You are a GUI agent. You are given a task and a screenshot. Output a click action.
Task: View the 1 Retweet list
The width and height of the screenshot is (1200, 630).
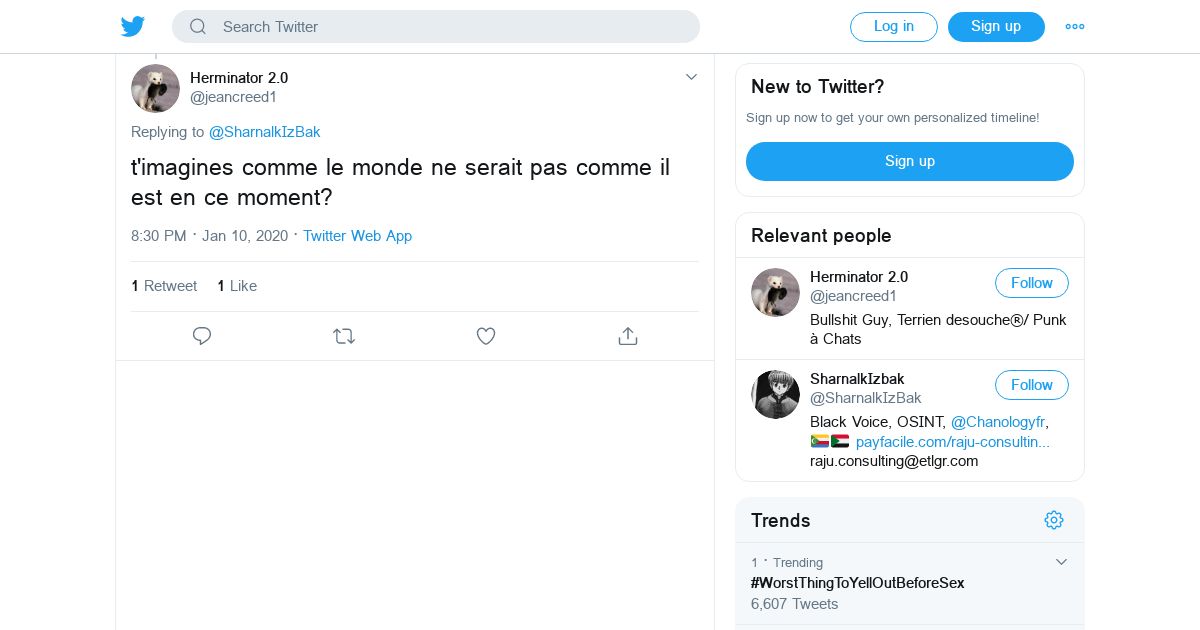click(164, 286)
